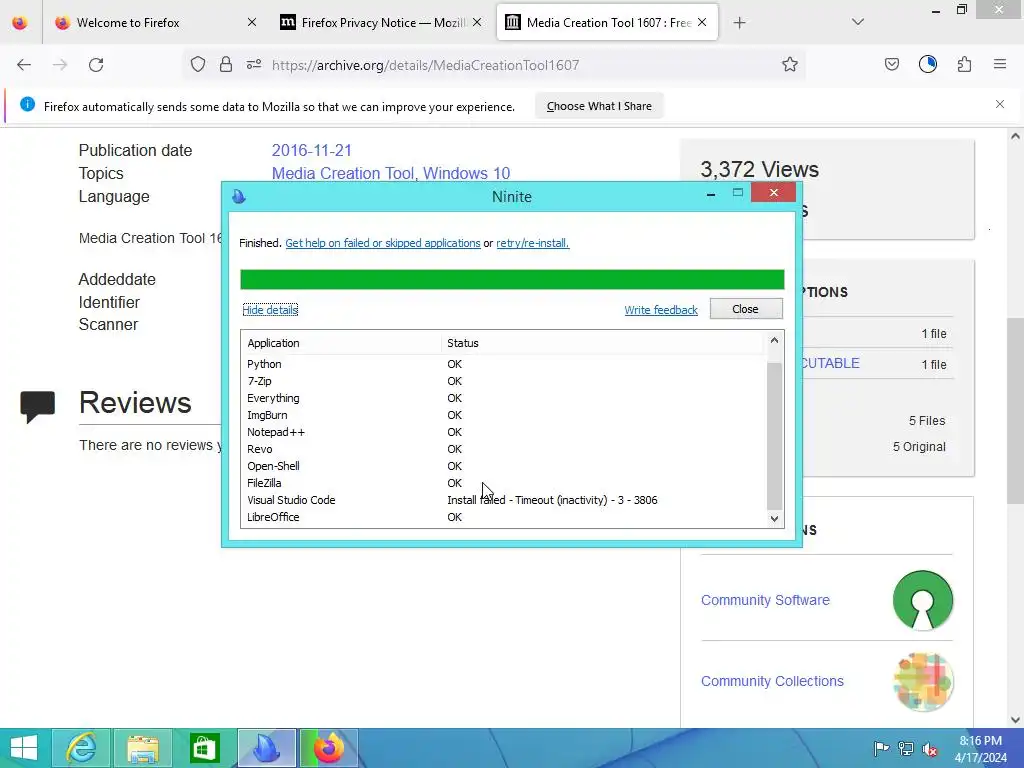The width and height of the screenshot is (1024, 768).
Task: Select the FileZilla row
Action: point(503,483)
